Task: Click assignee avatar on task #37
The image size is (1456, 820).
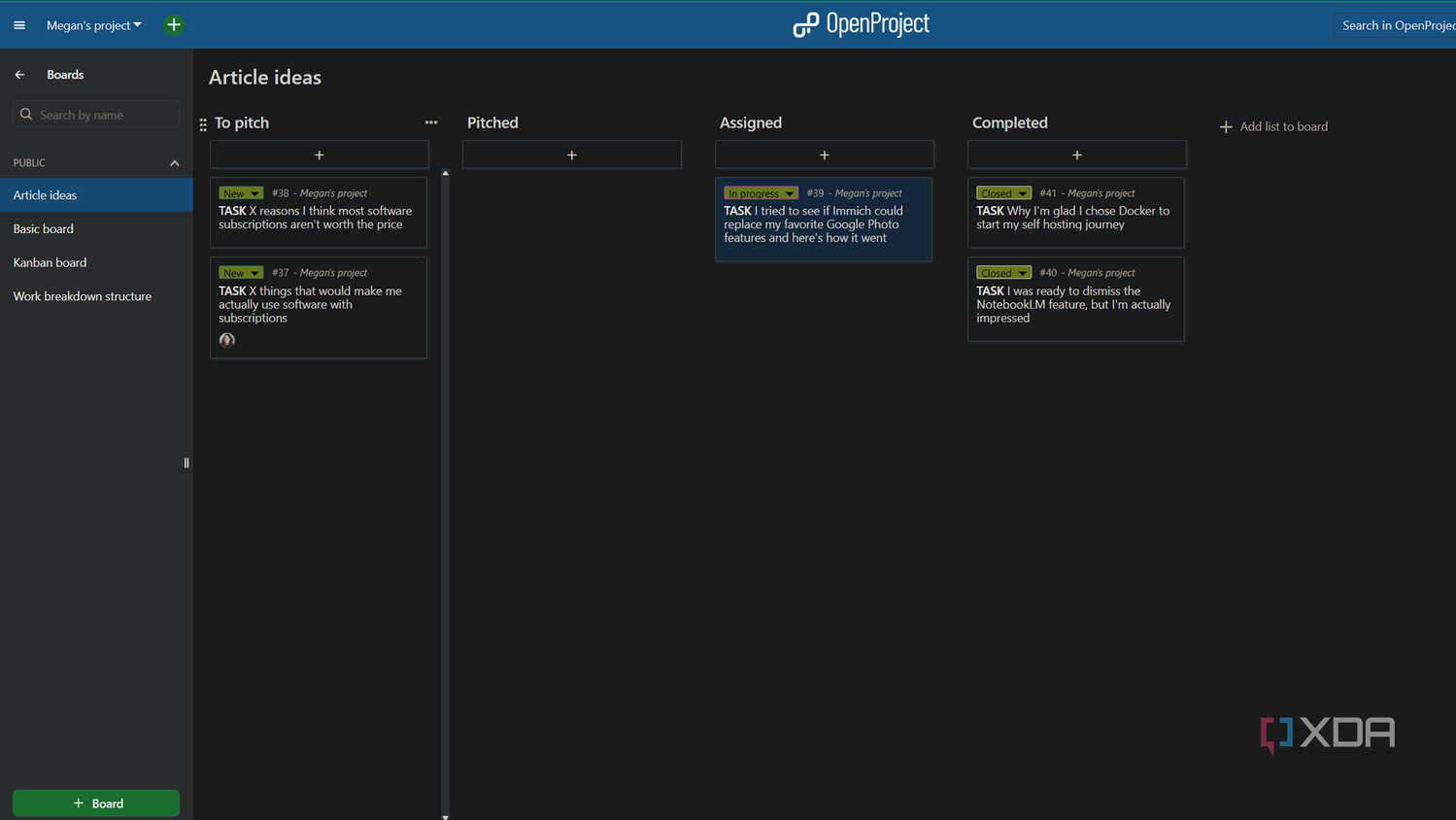Action: [x=227, y=340]
